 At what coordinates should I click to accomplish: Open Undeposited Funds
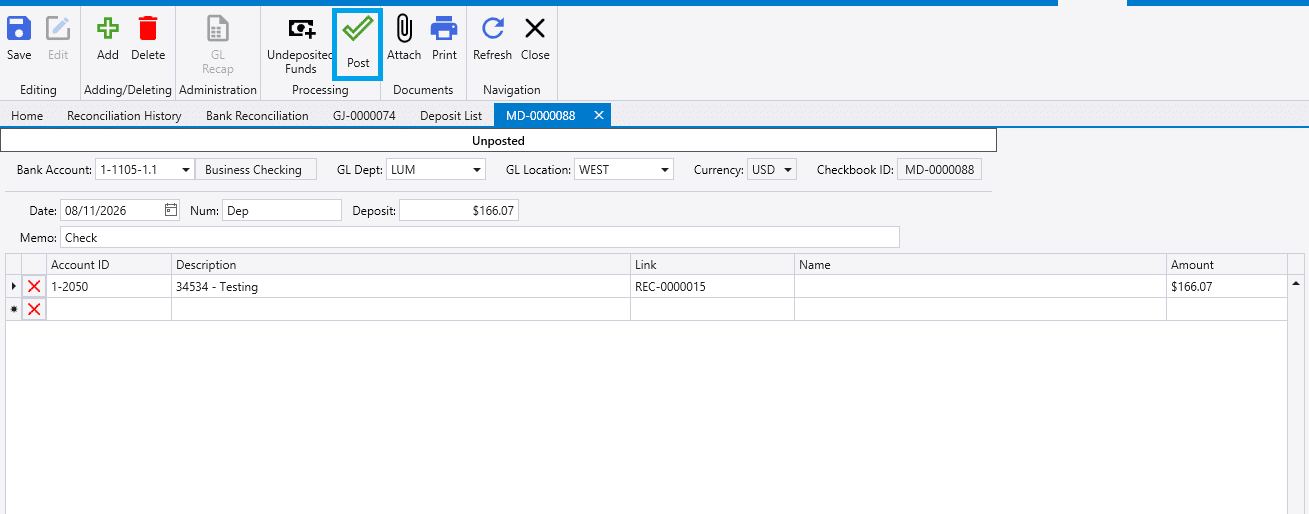coord(300,45)
